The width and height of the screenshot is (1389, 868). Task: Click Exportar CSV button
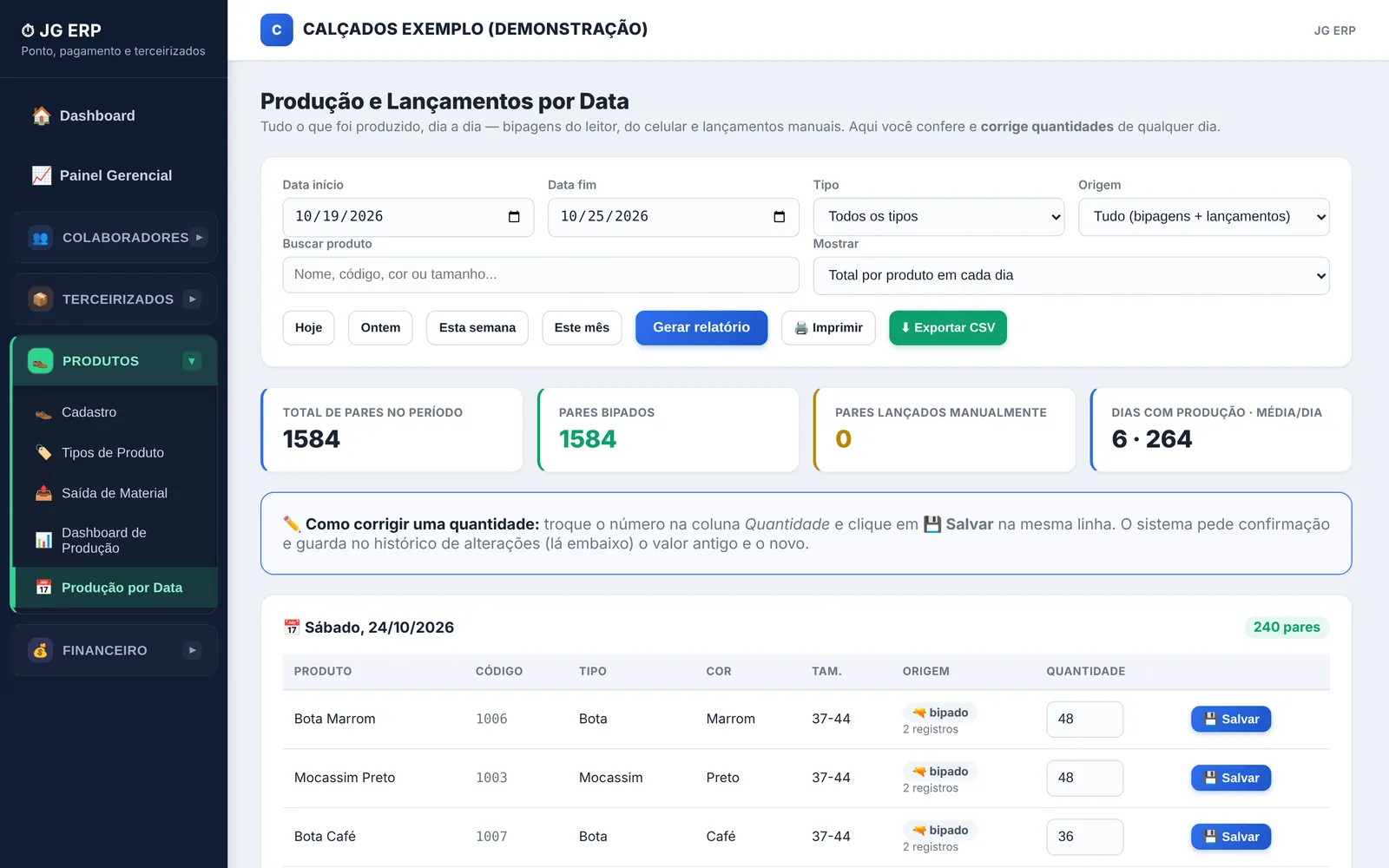948,328
